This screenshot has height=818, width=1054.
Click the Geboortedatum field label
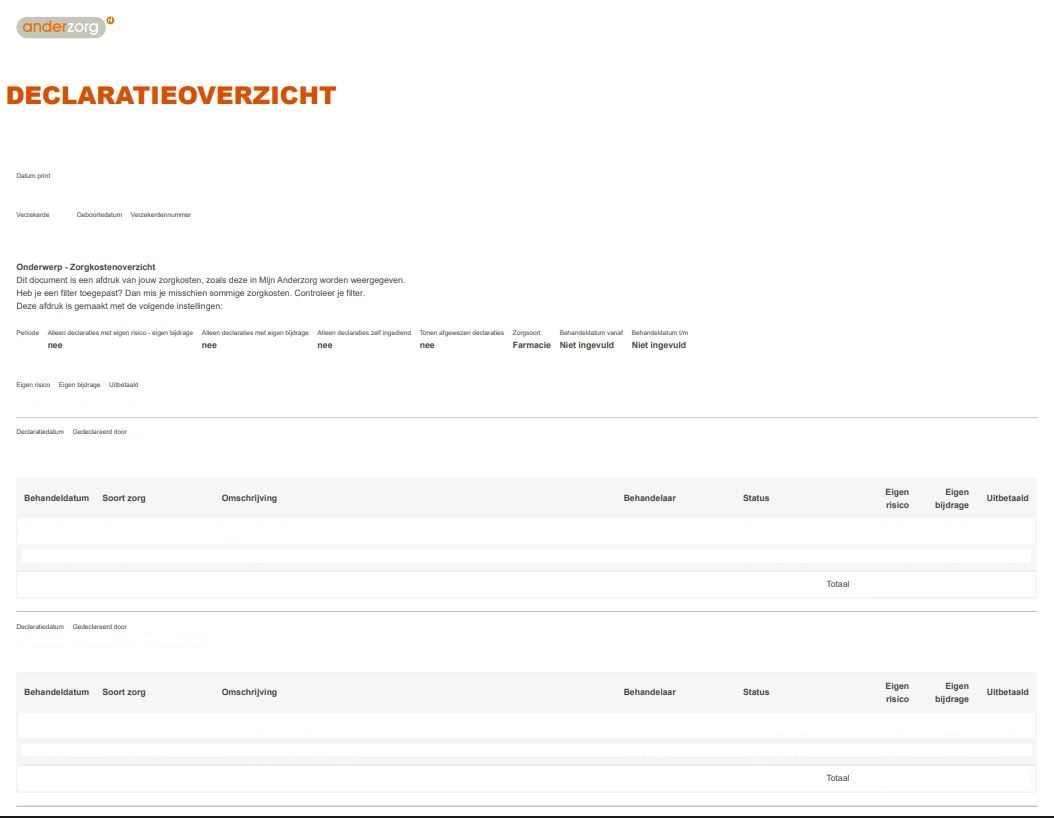point(99,215)
